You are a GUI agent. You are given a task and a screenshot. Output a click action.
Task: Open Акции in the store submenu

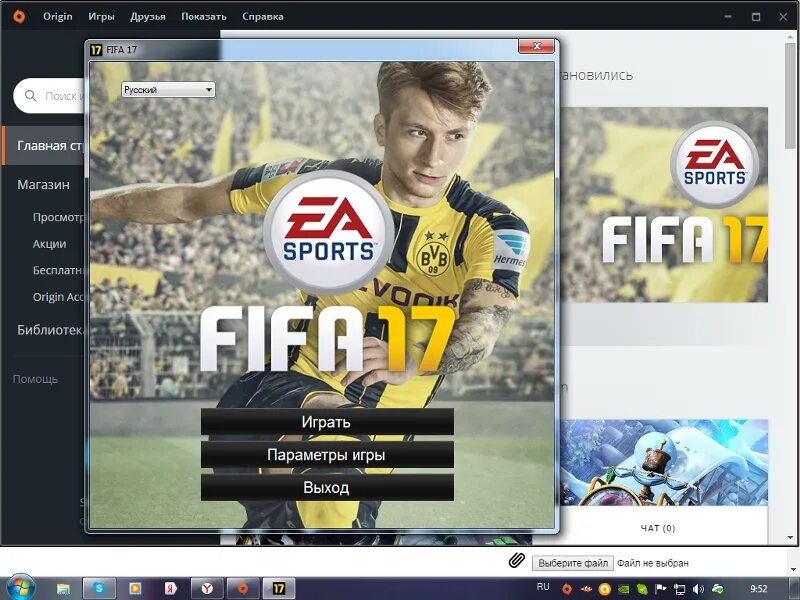49,244
